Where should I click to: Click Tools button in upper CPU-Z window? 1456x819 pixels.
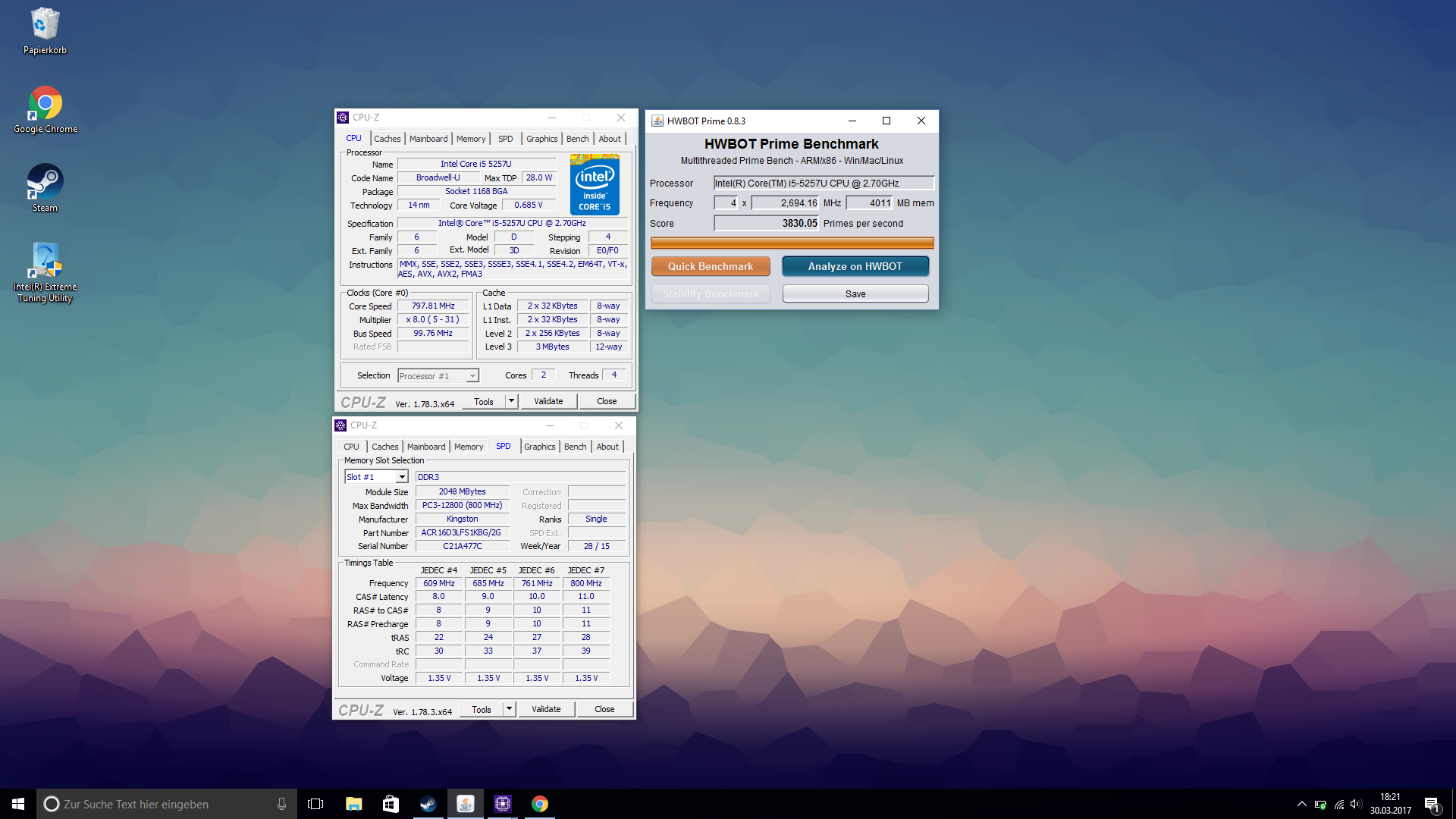[484, 401]
